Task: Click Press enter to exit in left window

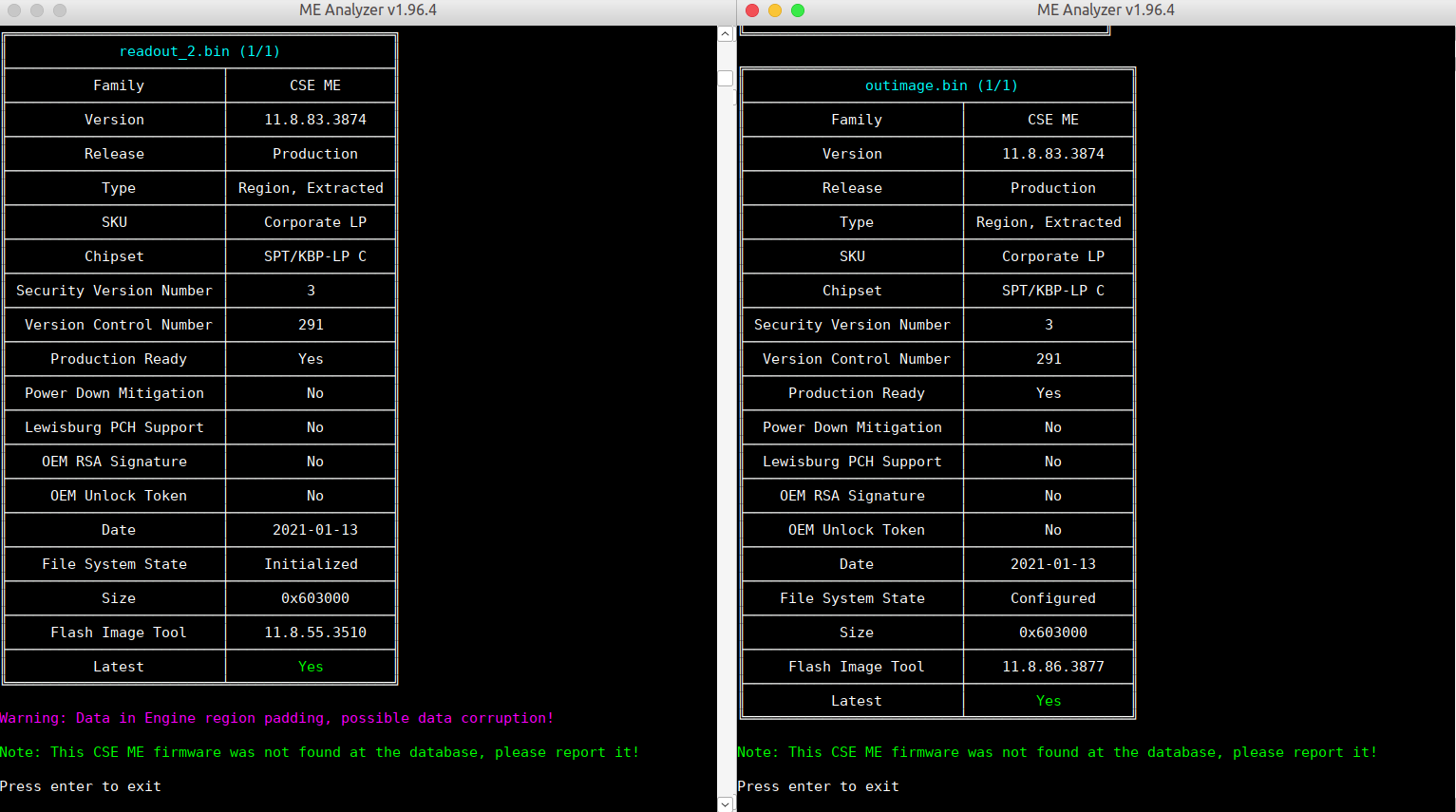Action: pyautogui.click(x=81, y=786)
